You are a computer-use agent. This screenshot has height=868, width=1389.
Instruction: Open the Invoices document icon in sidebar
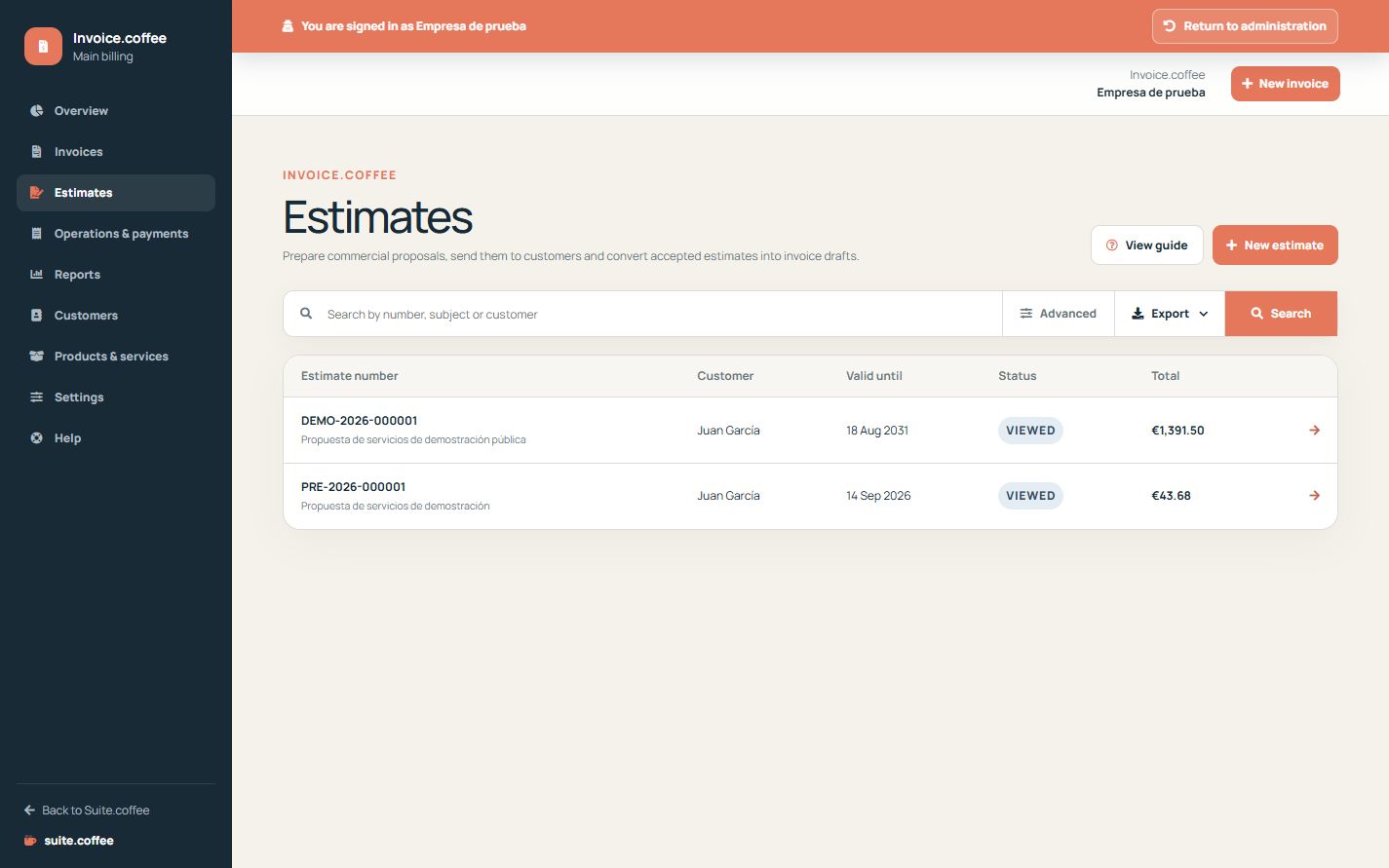(36, 152)
